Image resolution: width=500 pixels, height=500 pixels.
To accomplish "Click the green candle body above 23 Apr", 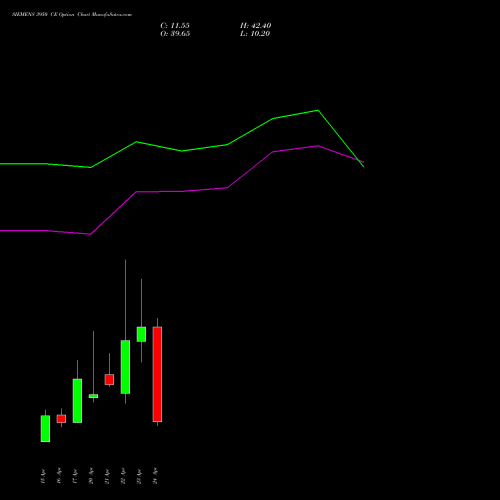I will tap(141, 334).
